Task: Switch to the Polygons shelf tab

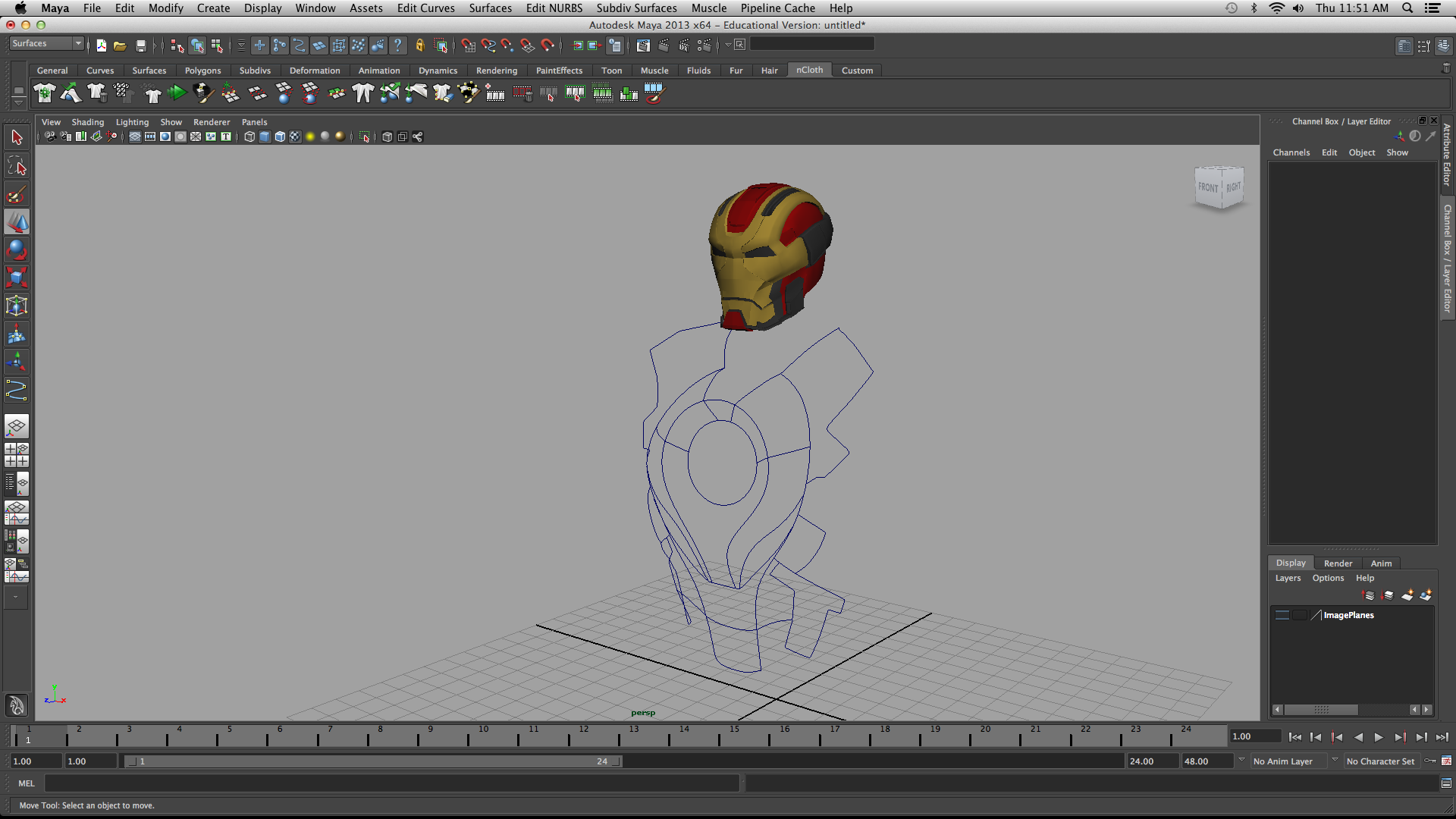Action: [x=202, y=71]
